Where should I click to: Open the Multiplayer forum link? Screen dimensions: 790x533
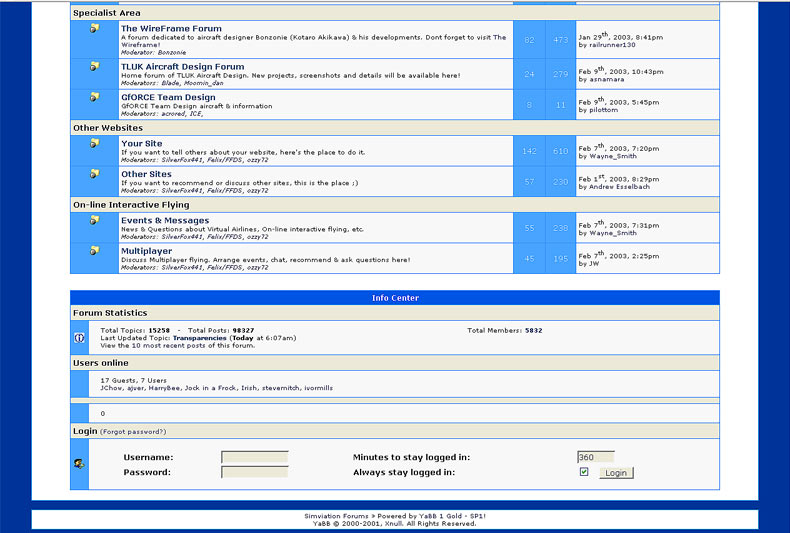point(146,251)
